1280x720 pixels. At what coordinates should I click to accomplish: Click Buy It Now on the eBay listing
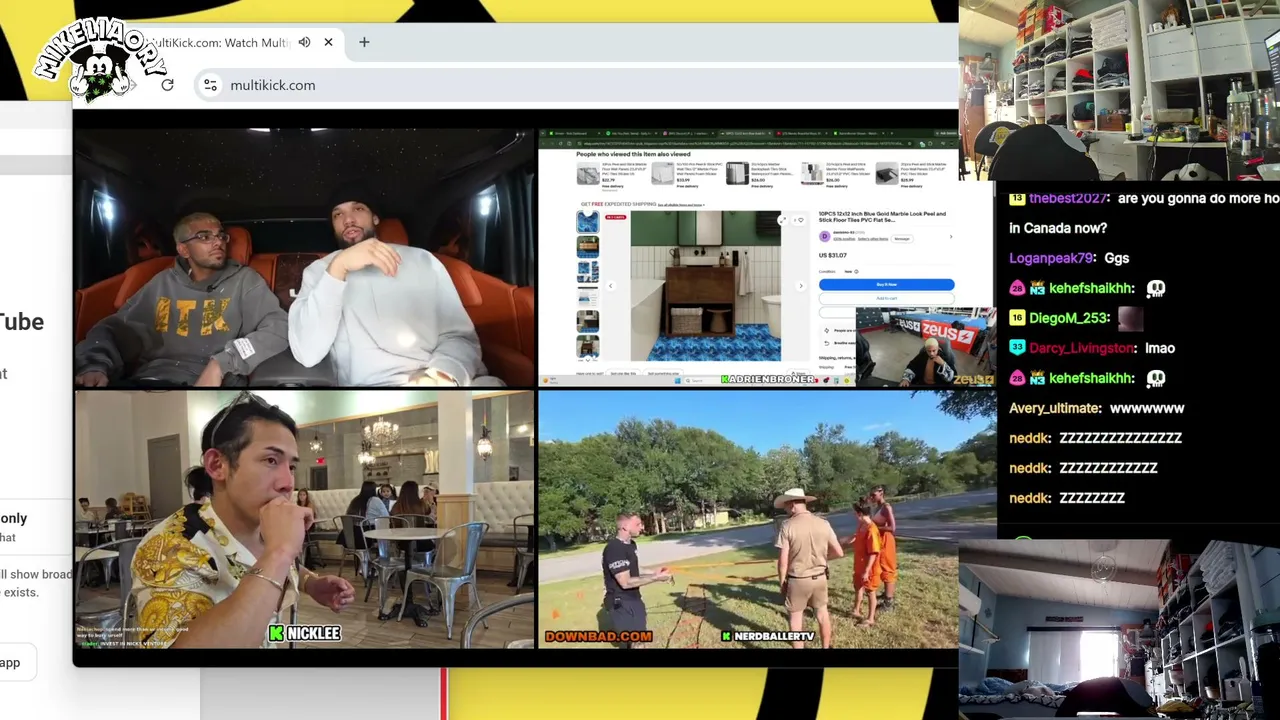886,285
